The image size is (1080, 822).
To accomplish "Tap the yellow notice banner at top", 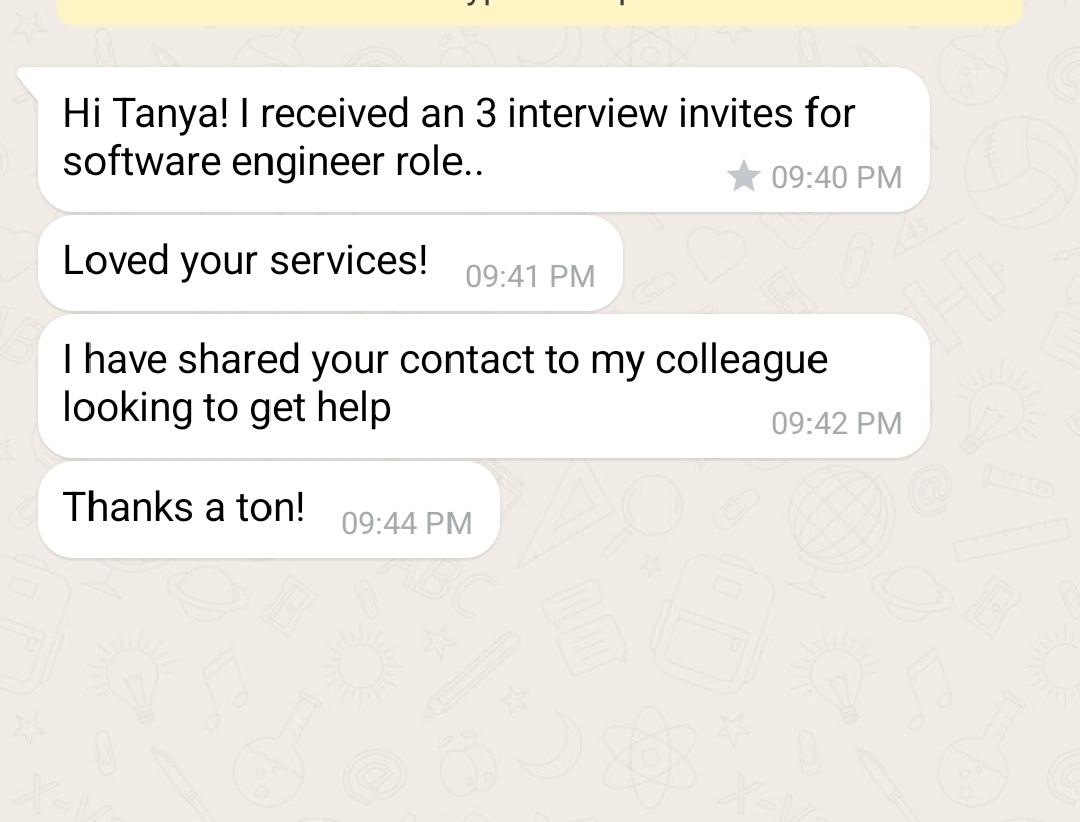I will (540, 12).
